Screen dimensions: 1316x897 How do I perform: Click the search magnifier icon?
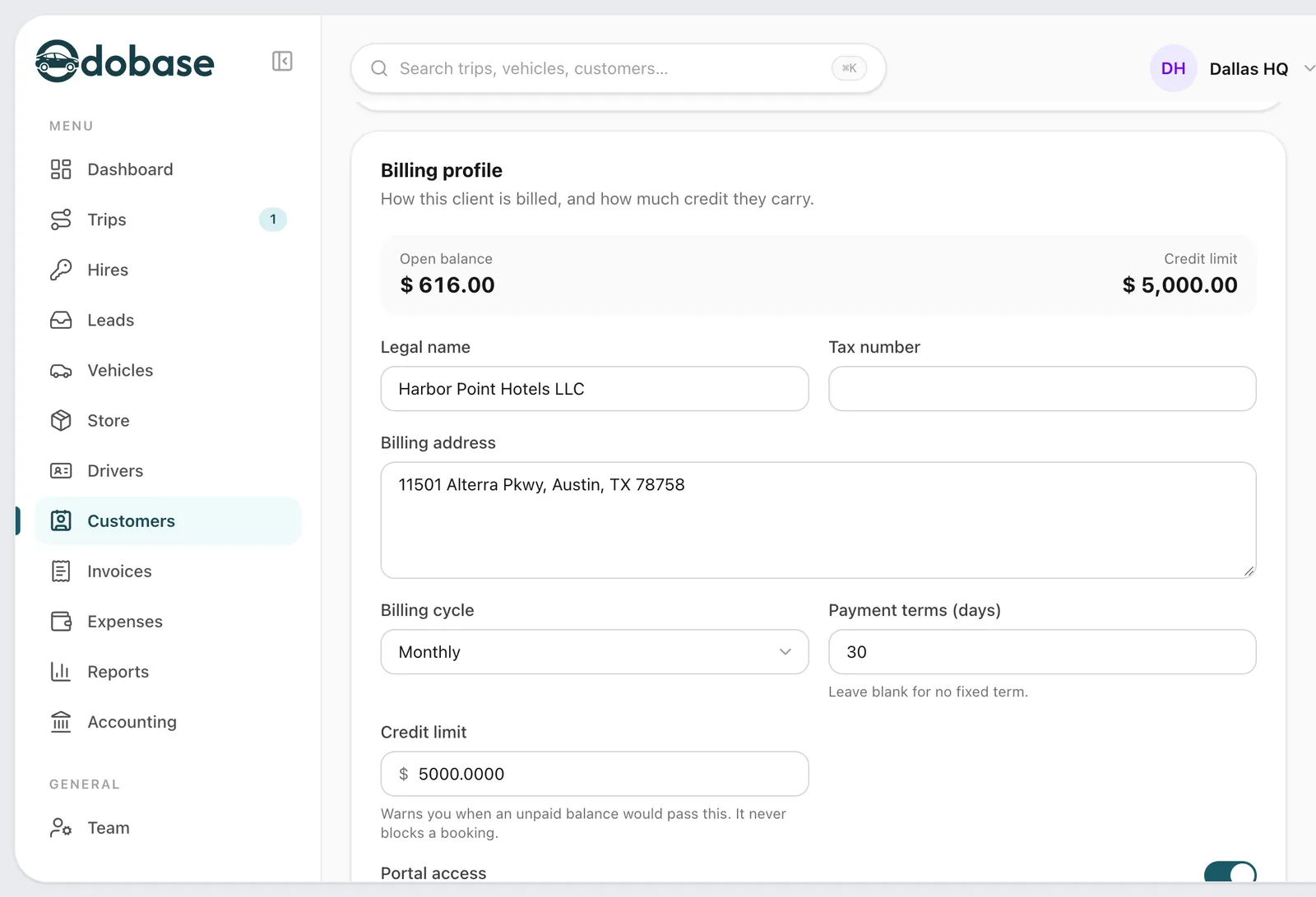tap(379, 68)
